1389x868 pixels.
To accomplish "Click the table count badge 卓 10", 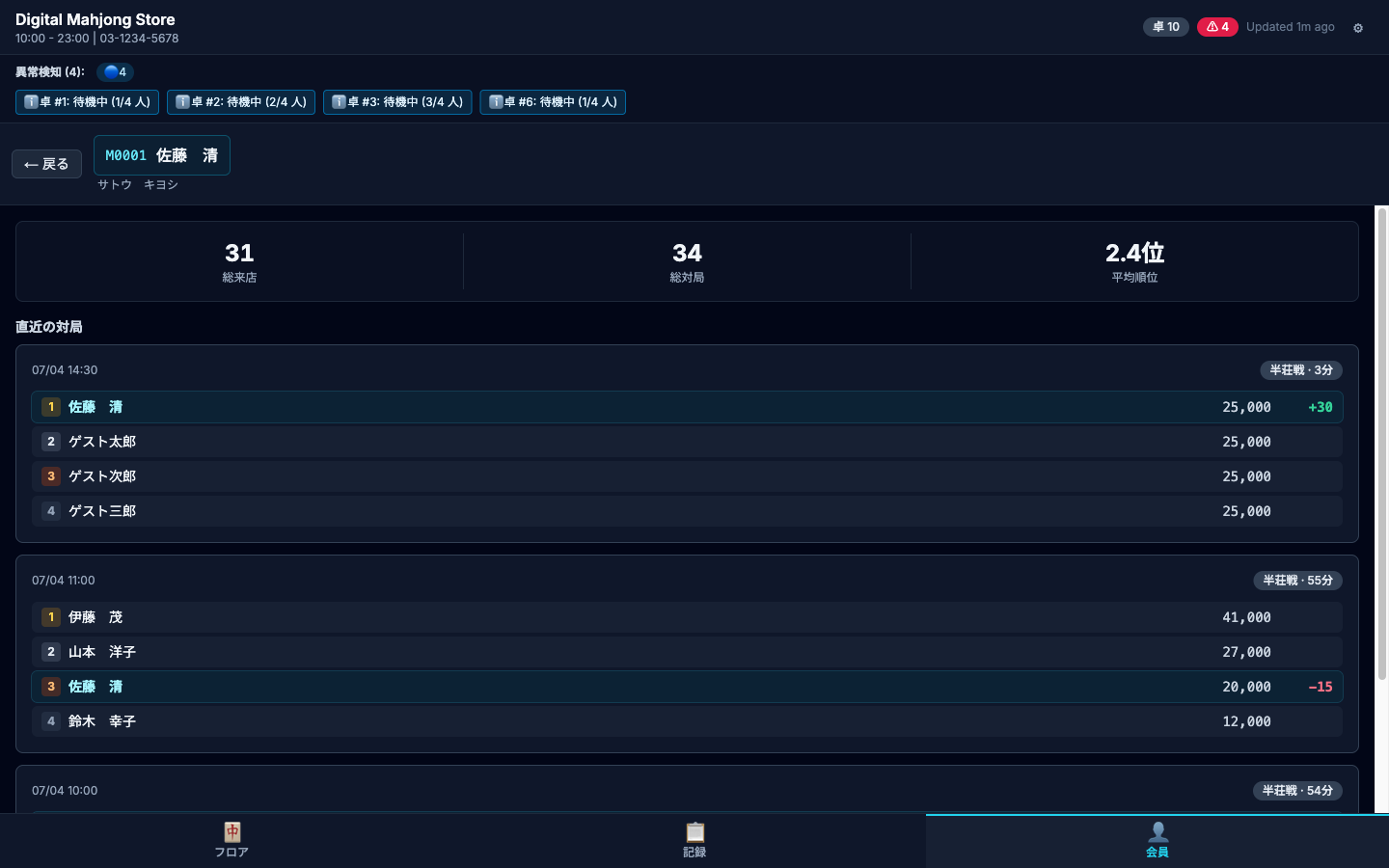I will (x=1166, y=27).
